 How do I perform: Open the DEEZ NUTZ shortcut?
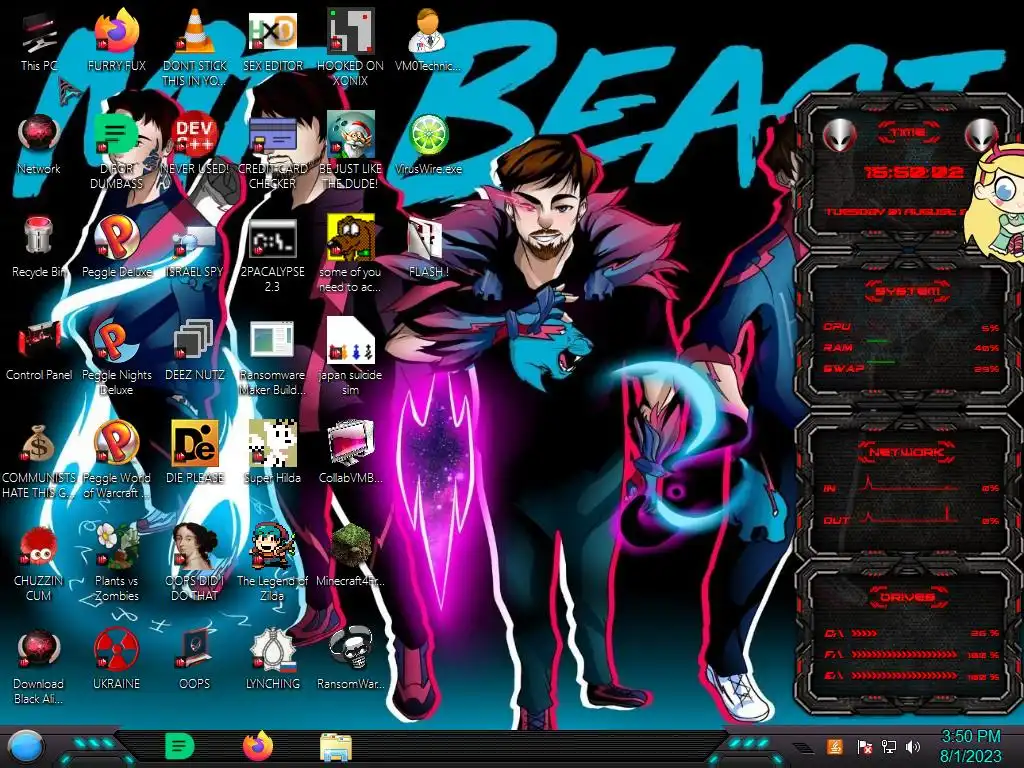tap(195, 350)
